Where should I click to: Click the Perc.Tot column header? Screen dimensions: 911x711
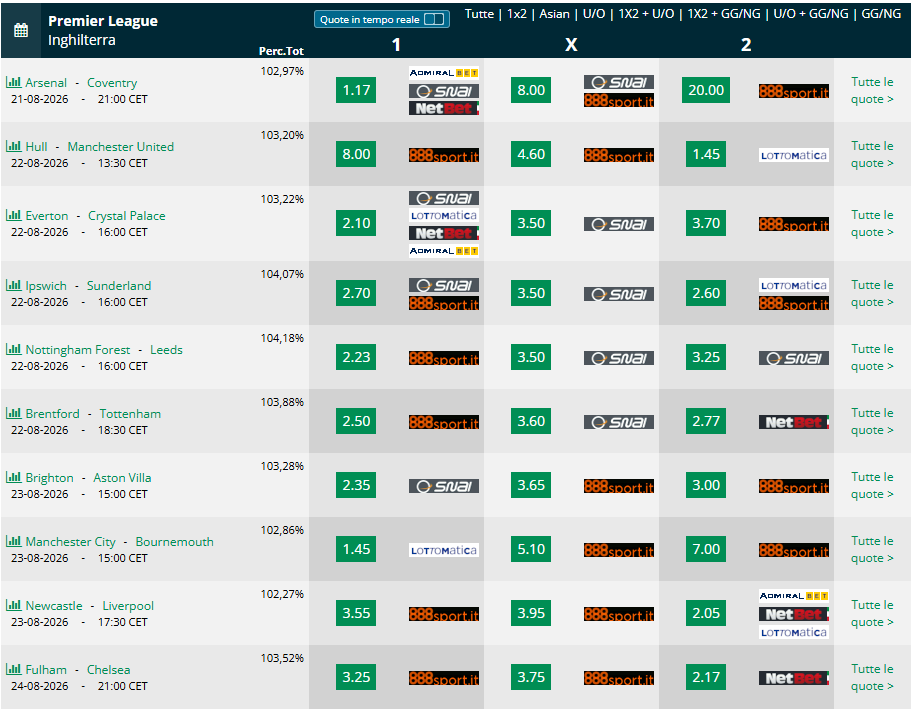[281, 51]
